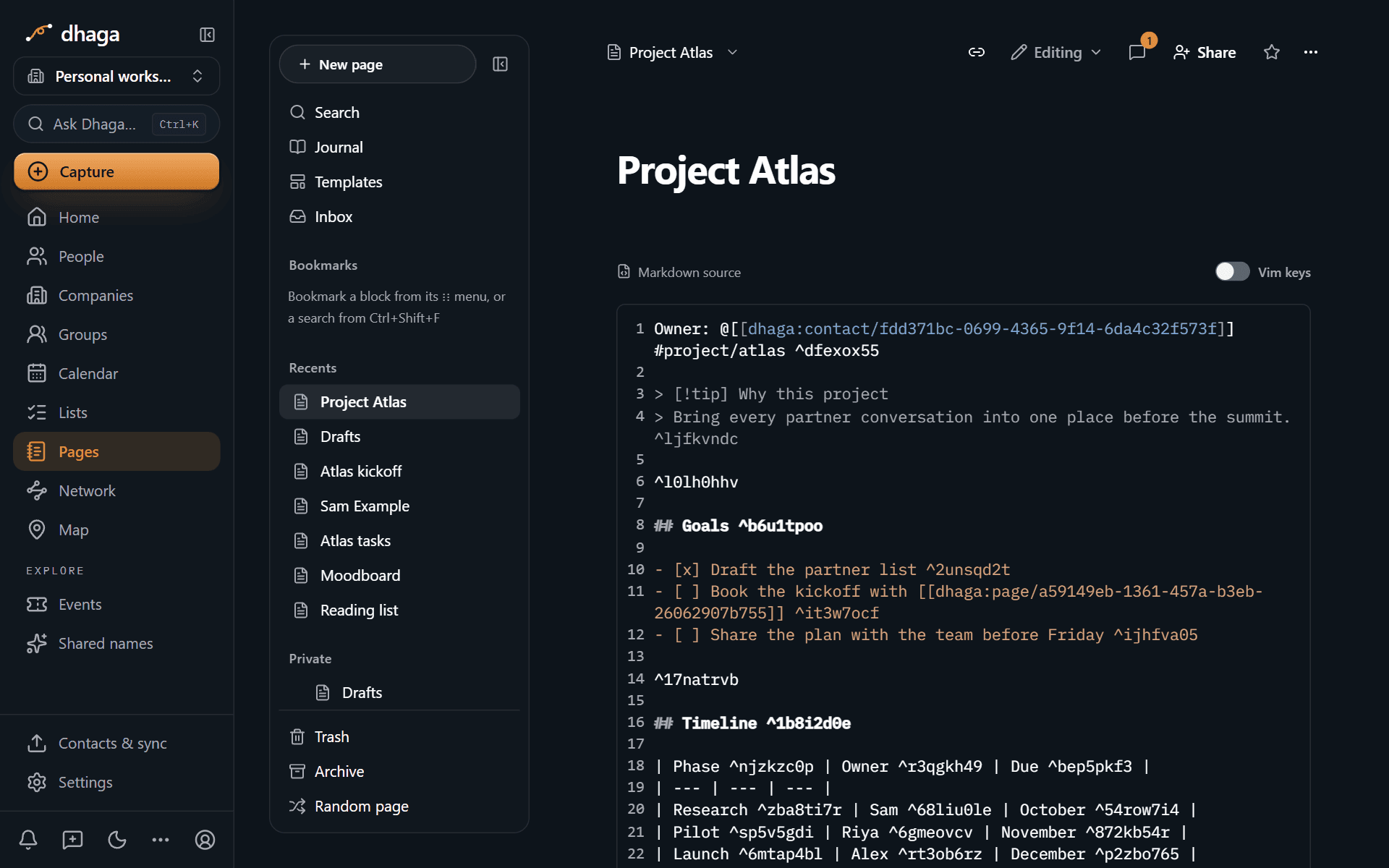Screen dimensions: 1389x868
Task: Open a Random page
Action: (x=399, y=806)
